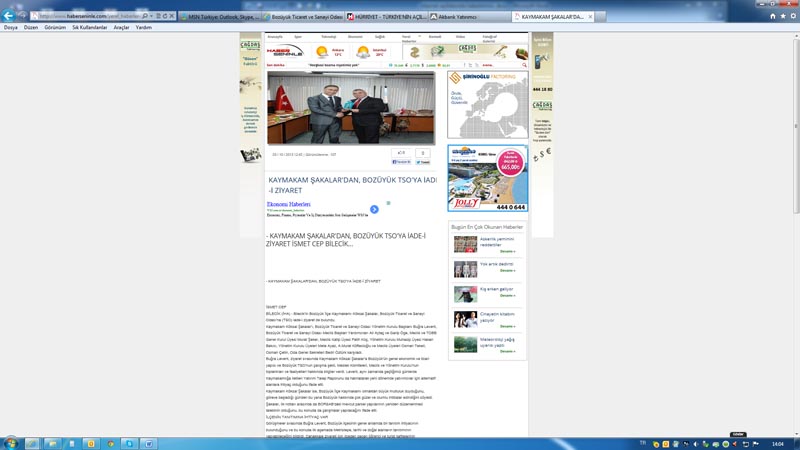This screenshot has width=800, height=450.
Task: Open the Dosya menu
Action: [x=11, y=28]
